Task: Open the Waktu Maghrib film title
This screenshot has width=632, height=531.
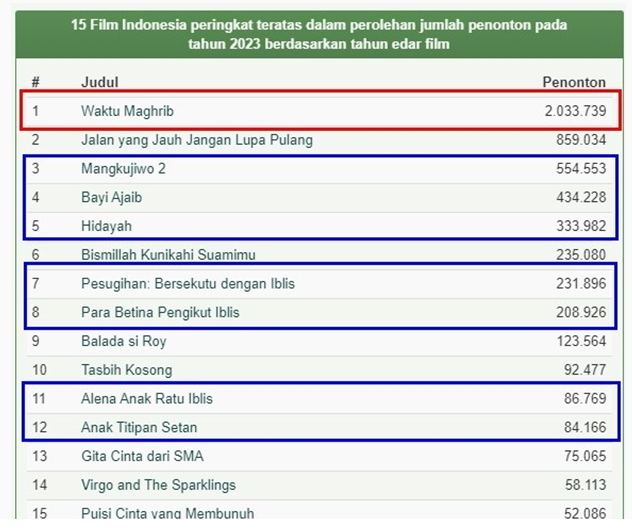Action: pyautogui.click(x=127, y=111)
